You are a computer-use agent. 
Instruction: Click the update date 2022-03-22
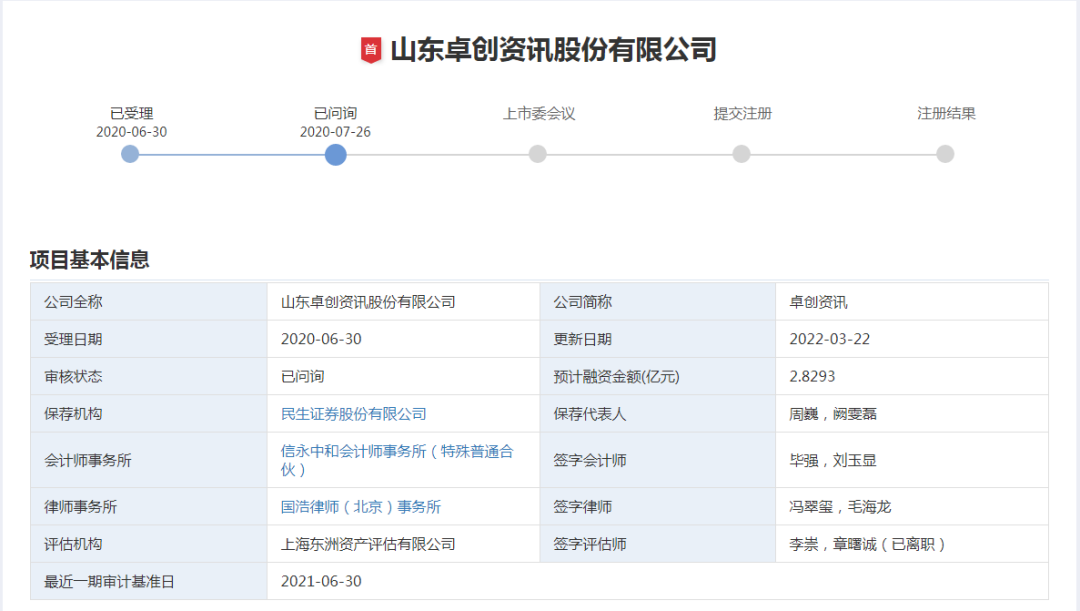pyautogui.click(x=829, y=339)
